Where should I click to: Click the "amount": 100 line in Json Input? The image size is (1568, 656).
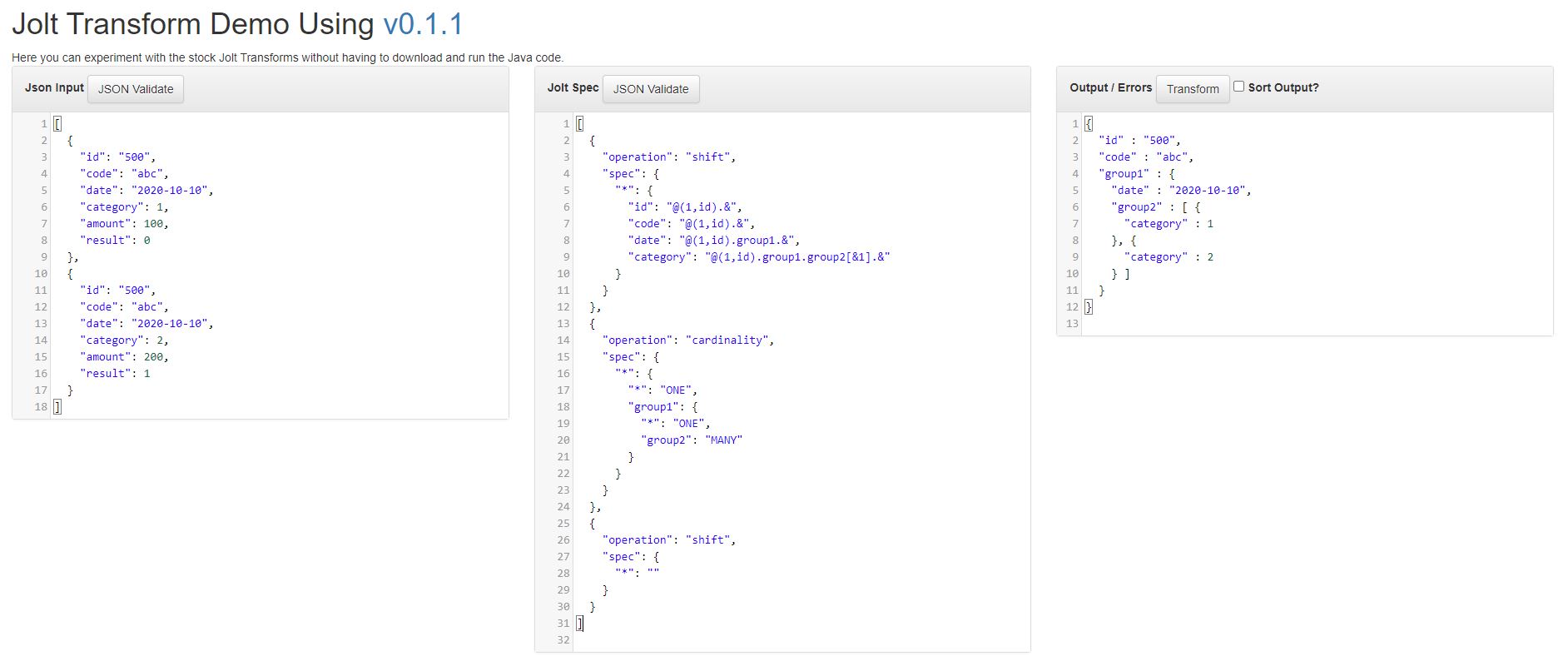coord(124,224)
